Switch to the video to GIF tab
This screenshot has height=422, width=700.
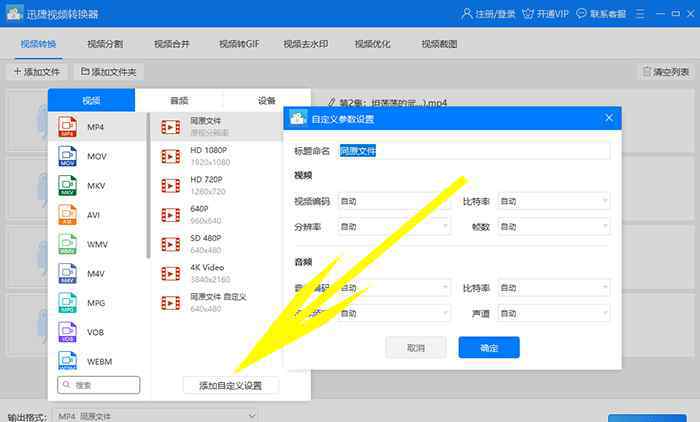239,44
